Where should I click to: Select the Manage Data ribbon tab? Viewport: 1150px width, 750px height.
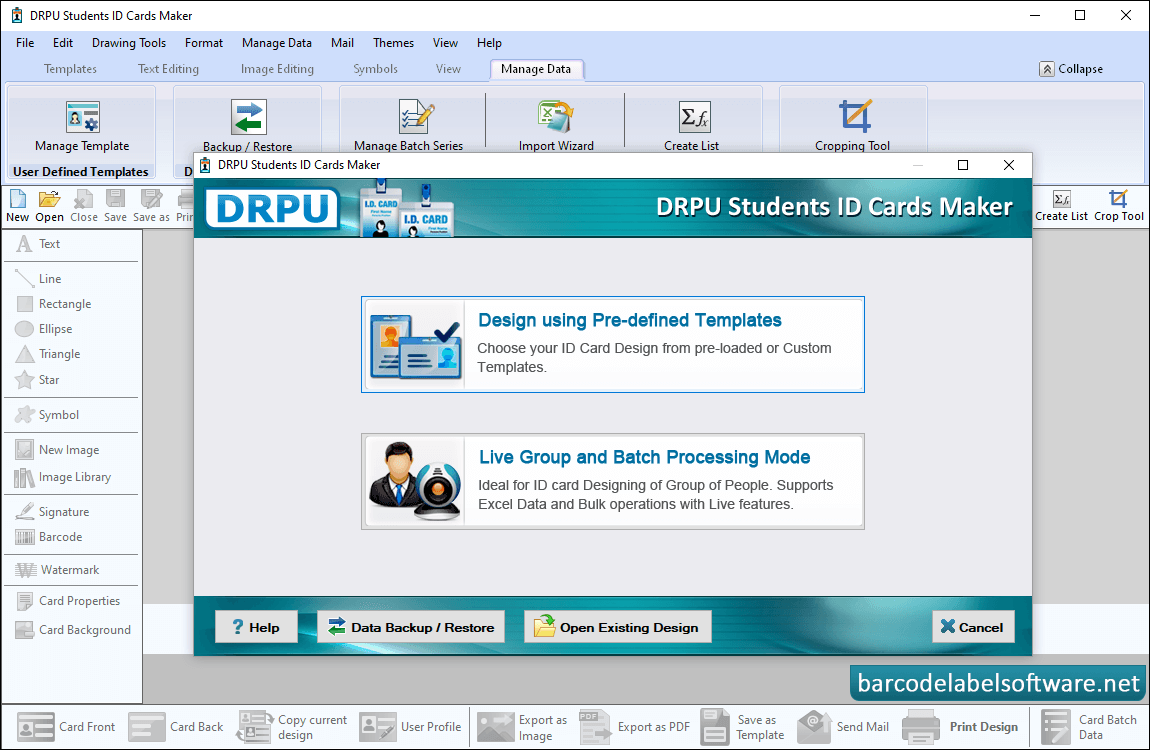tap(536, 69)
